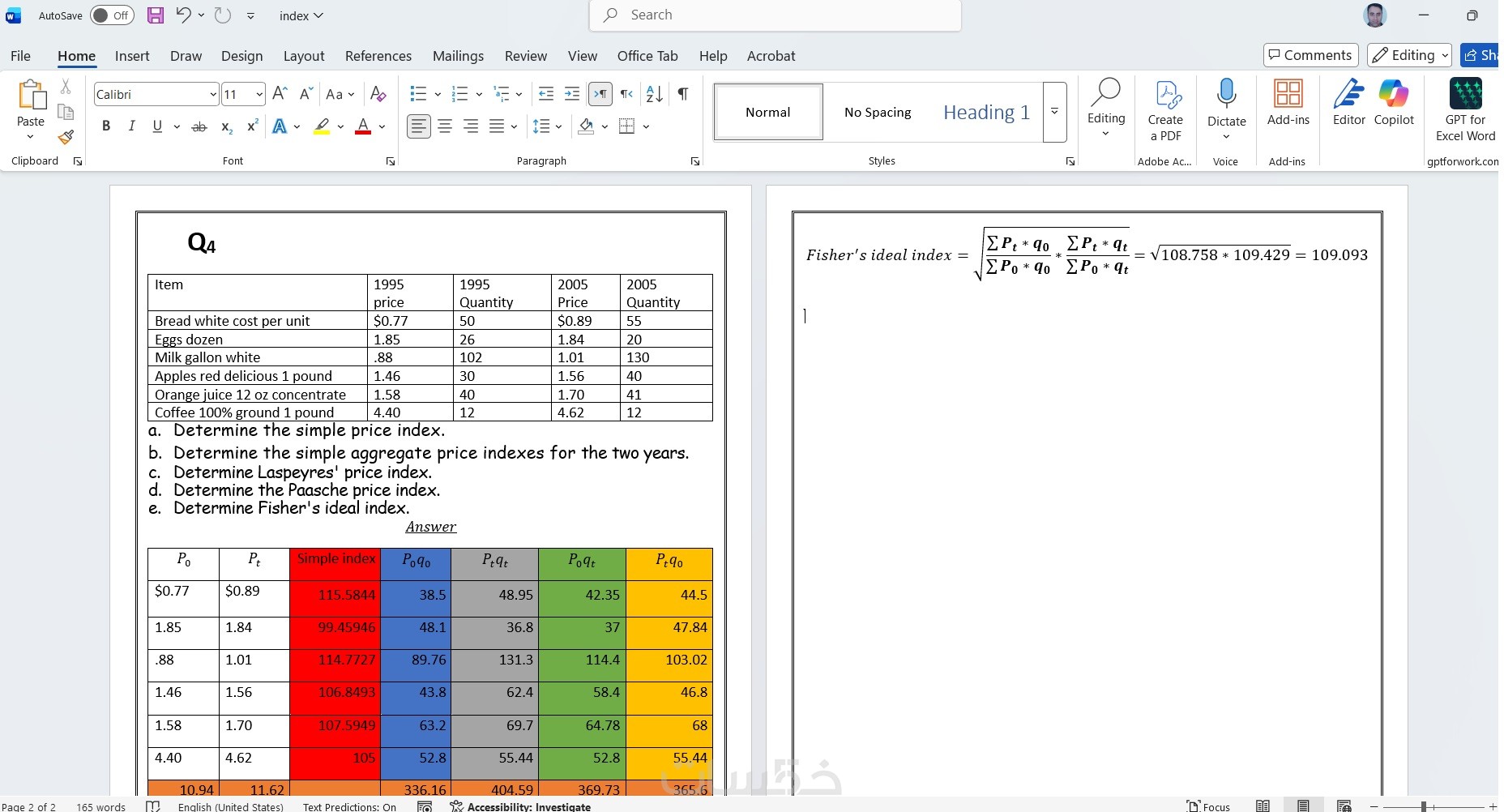Screen dimensions: 1504x812
Task: Click the Format Painter brush icon
Action: tap(66, 138)
